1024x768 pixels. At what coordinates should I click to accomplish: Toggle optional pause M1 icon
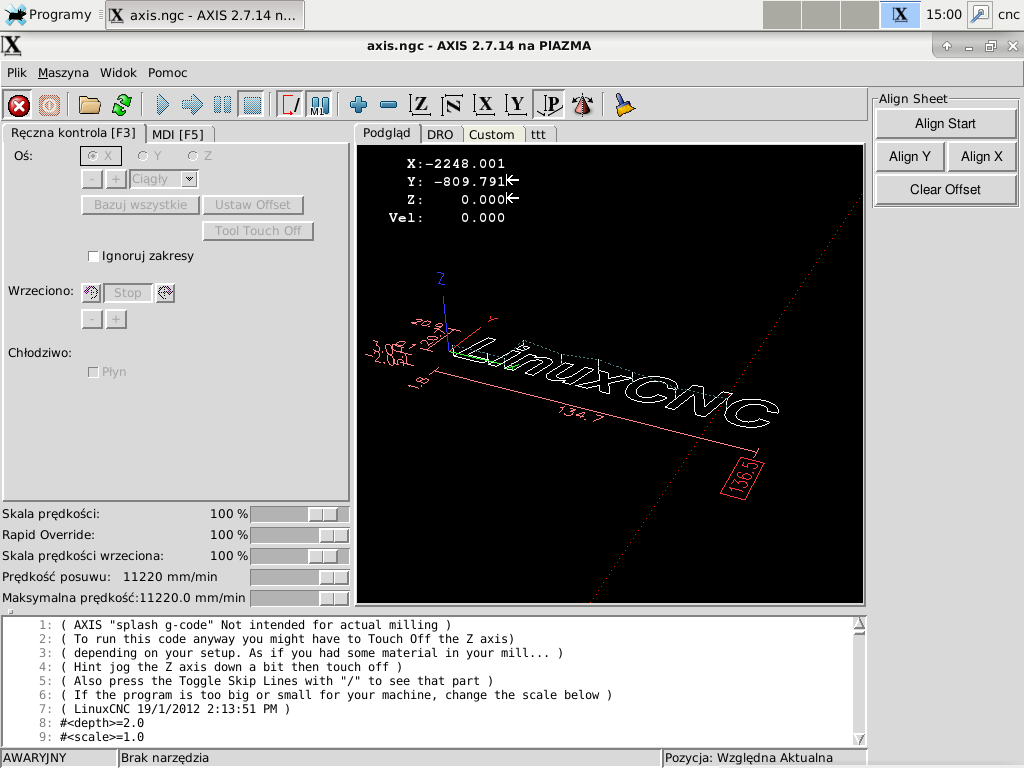pos(319,104)
